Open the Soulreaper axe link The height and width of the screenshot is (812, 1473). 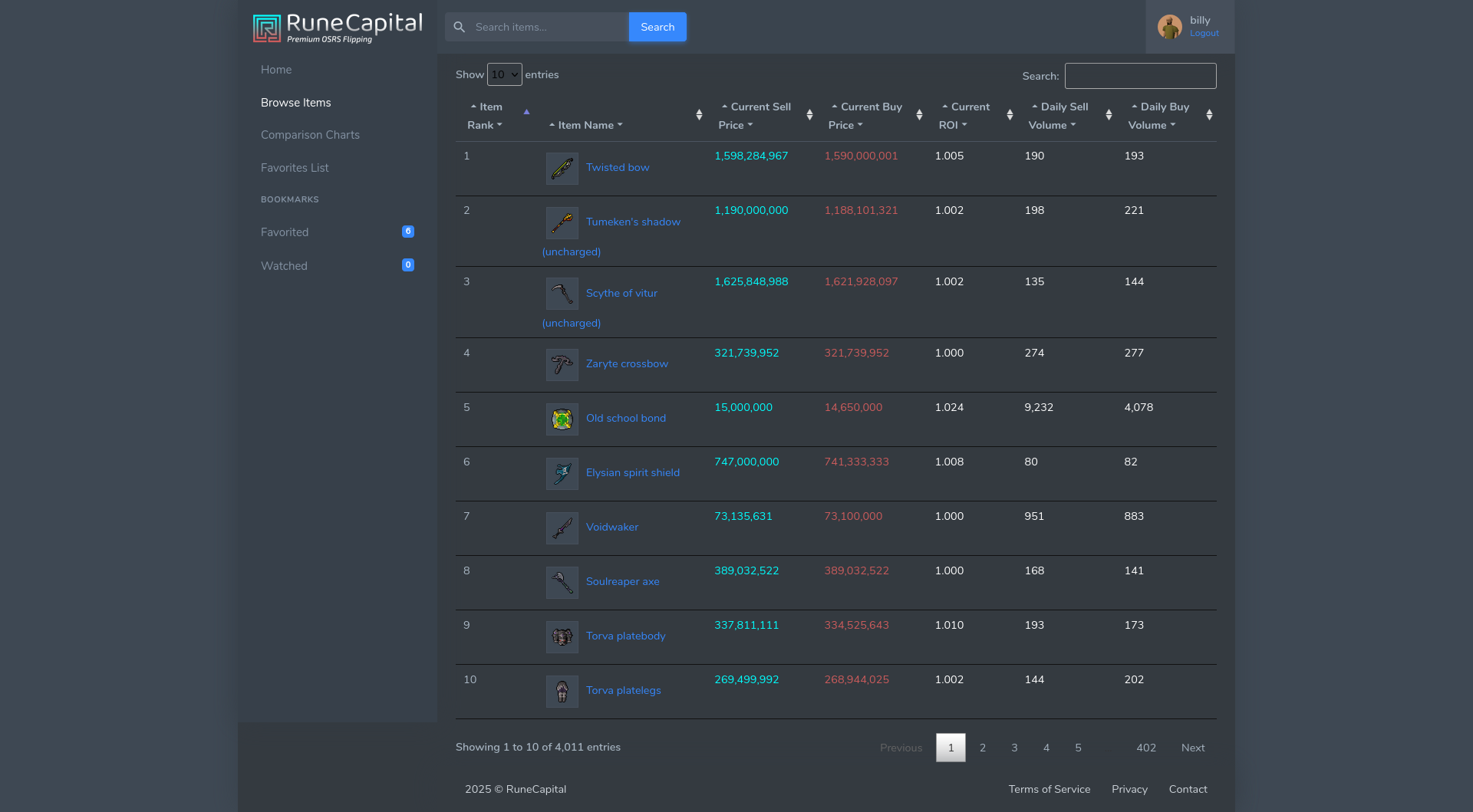[x=622, y=581]
